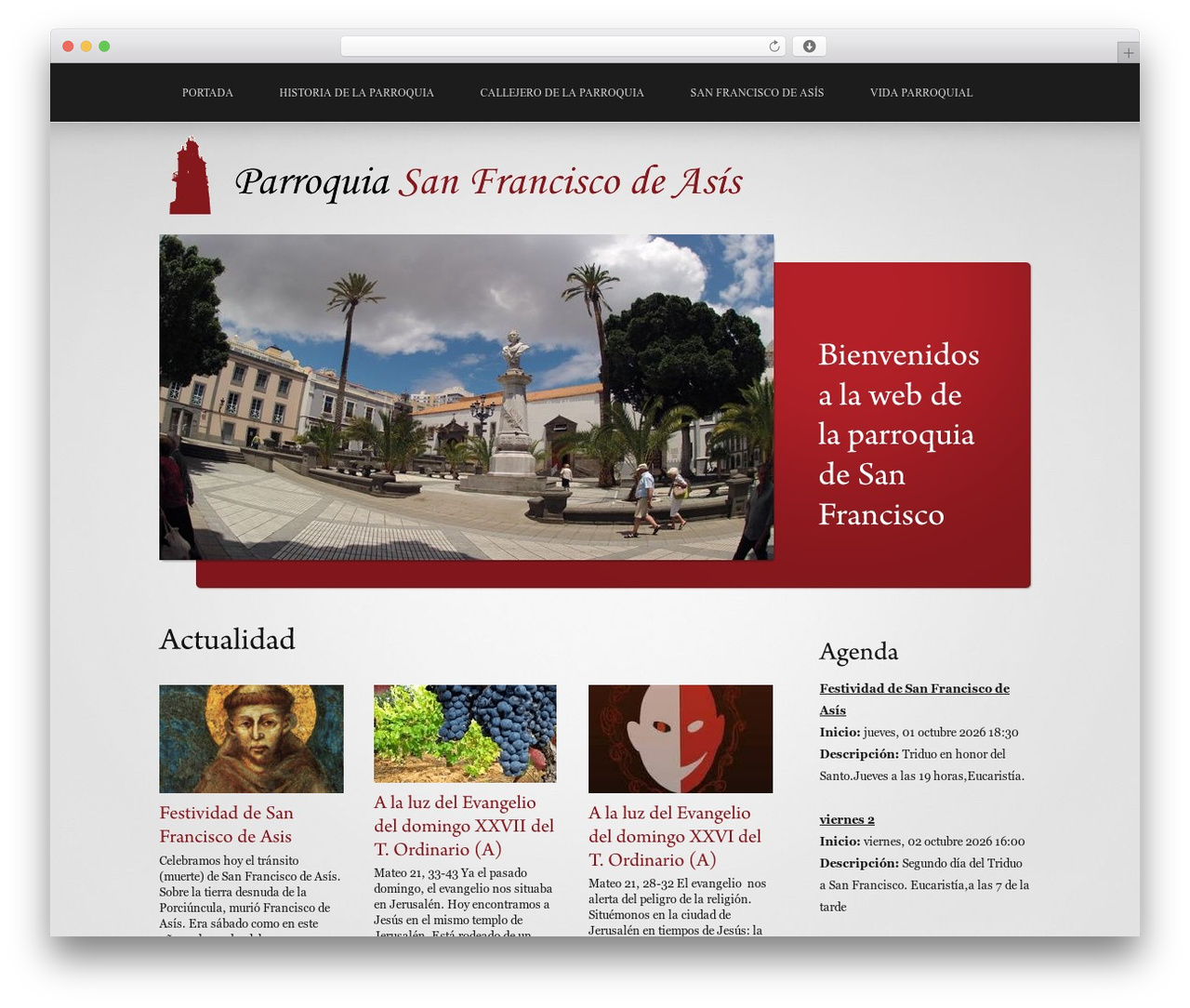Screen dimensions: 1190x1008
Task: Open the grapes vineyard thumbnail
Action: 465,734
